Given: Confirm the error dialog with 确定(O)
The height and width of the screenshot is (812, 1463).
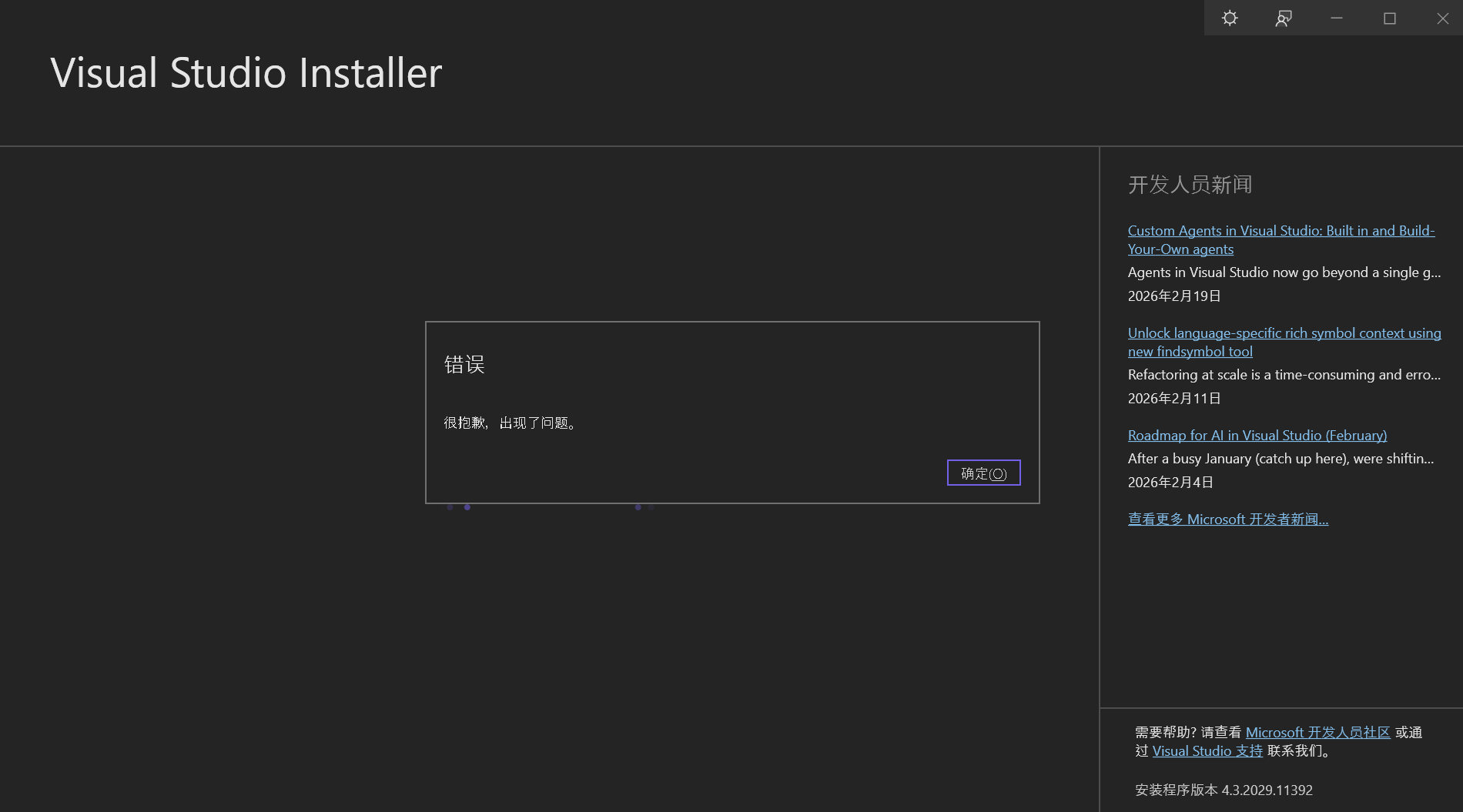Looking at the screenshot, I should pyautogui.click(x=983, y=473).
